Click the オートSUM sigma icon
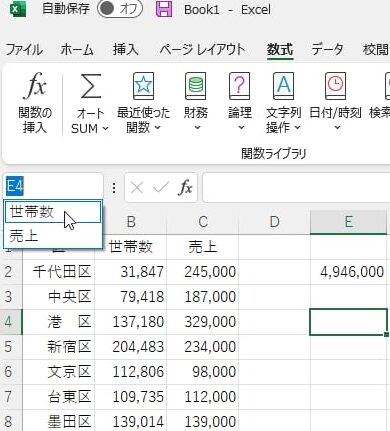The height and width of the screenshot is (431, 390). [x=90, y=86]
